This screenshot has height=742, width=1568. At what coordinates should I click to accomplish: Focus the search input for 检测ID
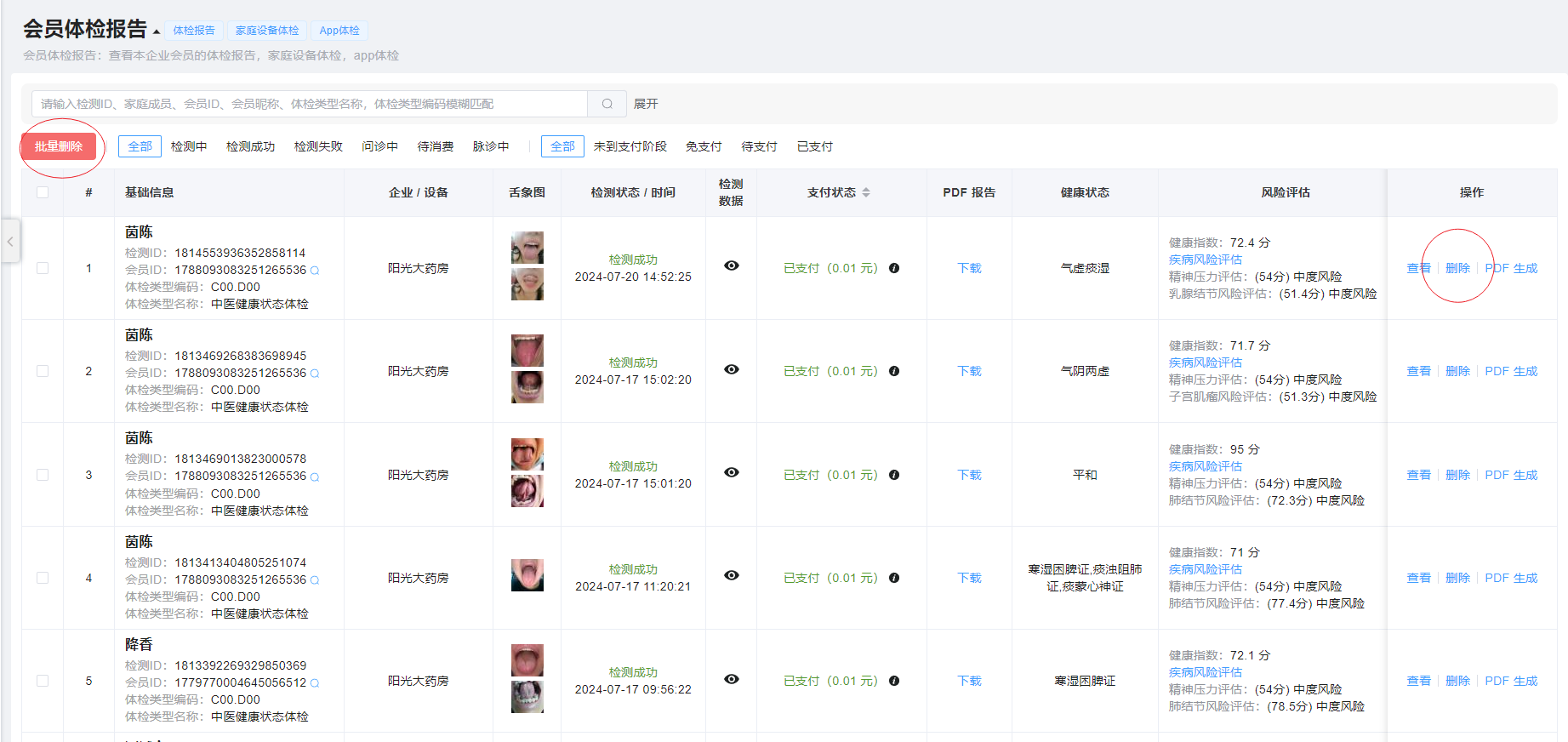(310, 104)
